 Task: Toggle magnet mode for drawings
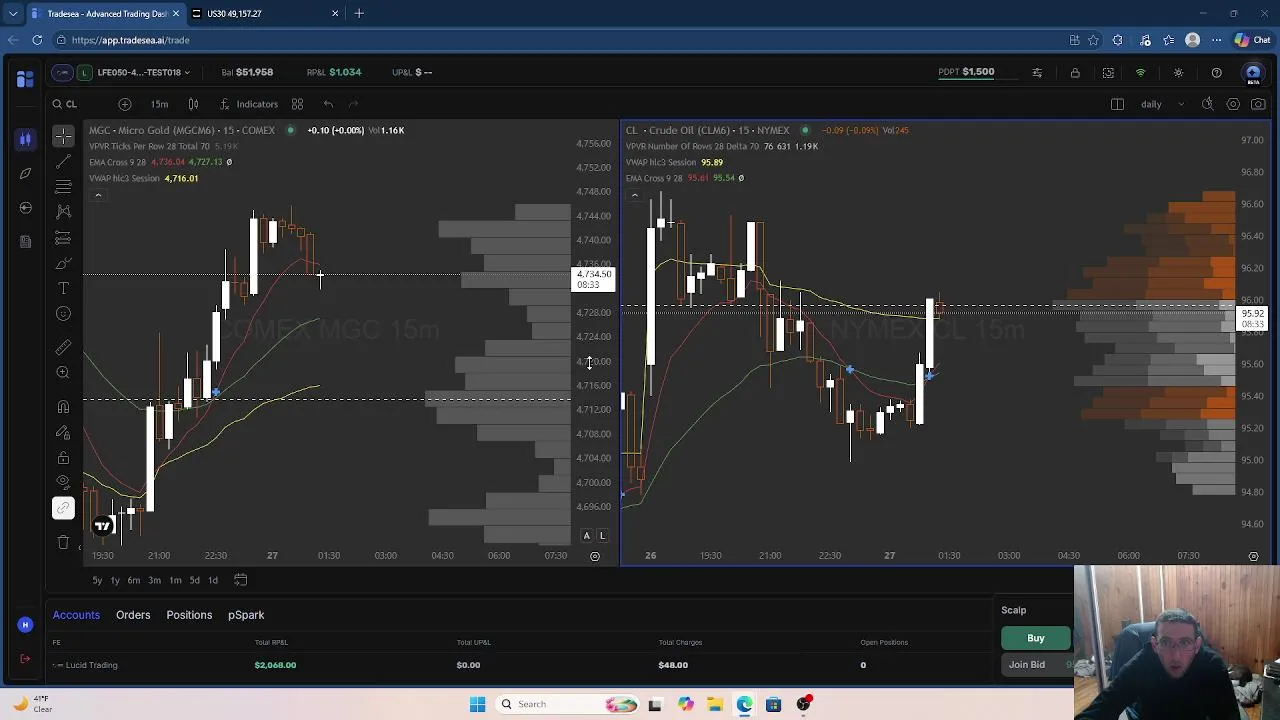point(63,407)
